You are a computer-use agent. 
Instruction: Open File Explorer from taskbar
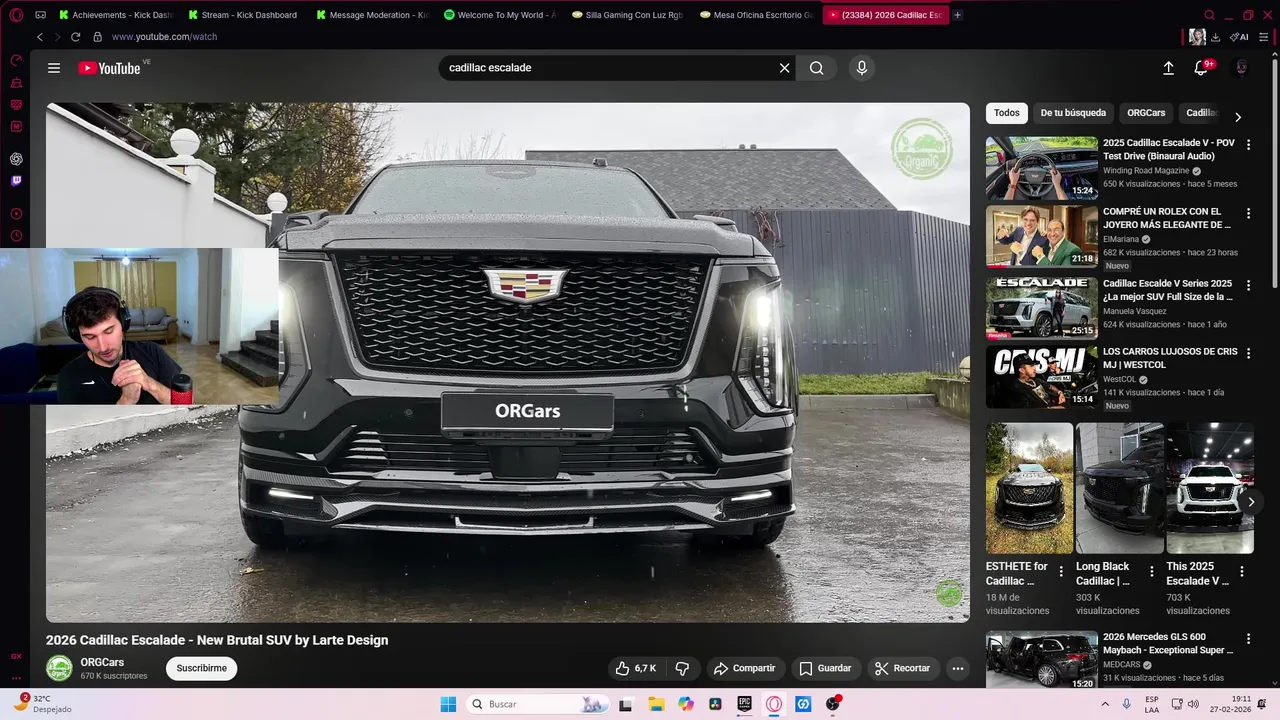pos(656,704)
